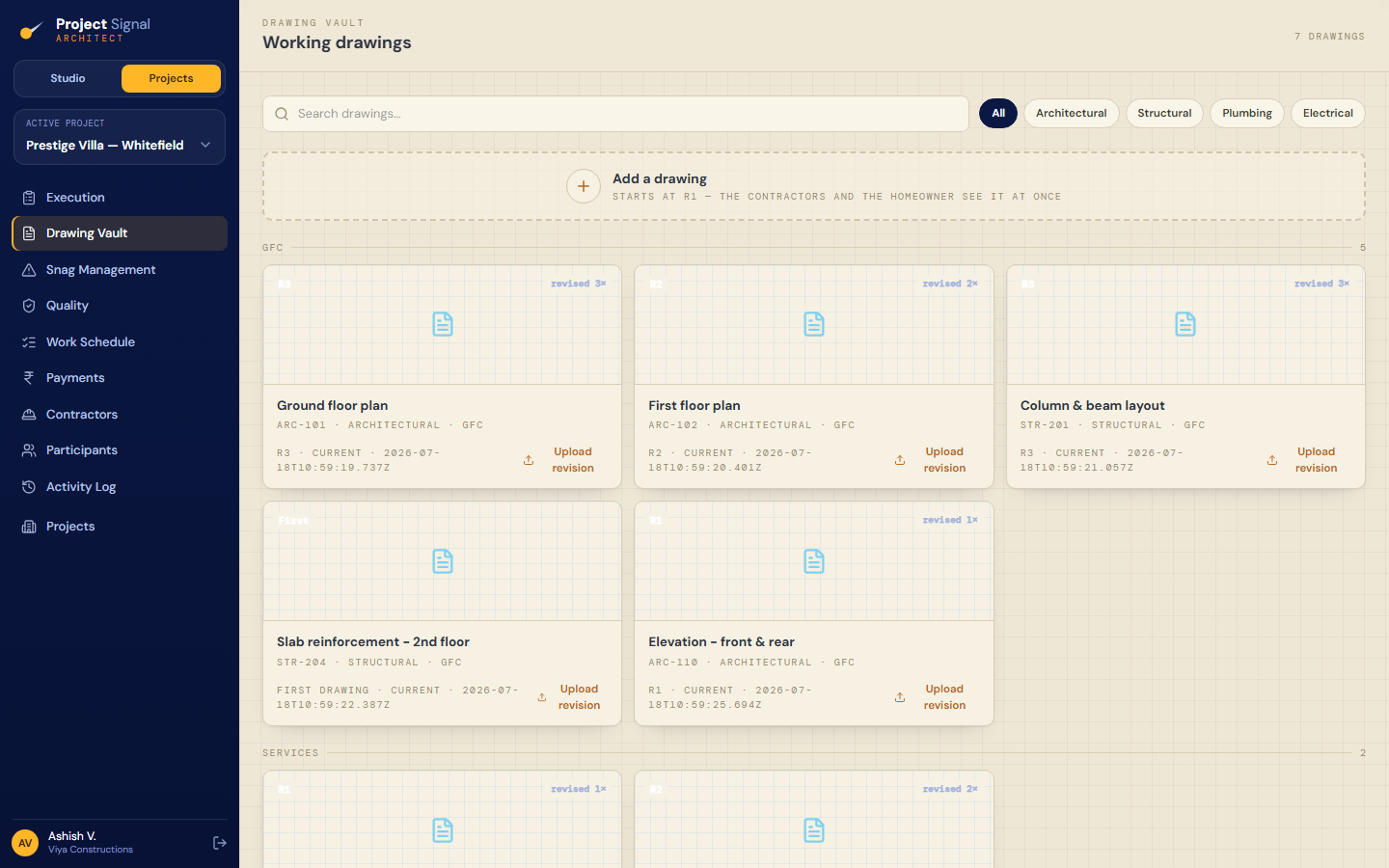Navigate to Quality page
The width and height of the screenshot is (1389, 868).
tap(120, 306)
